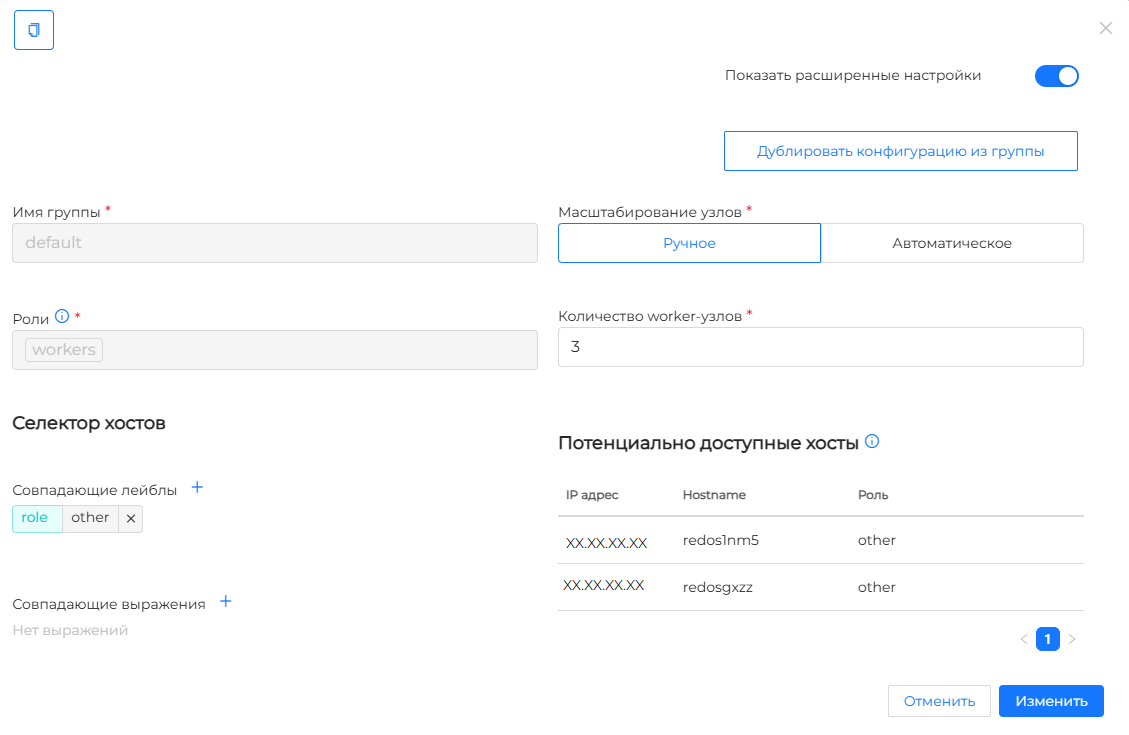Toggle 'Показать расширенные настройки' switch
This screenshot has width=1129, height=735.
[1056, 76]
